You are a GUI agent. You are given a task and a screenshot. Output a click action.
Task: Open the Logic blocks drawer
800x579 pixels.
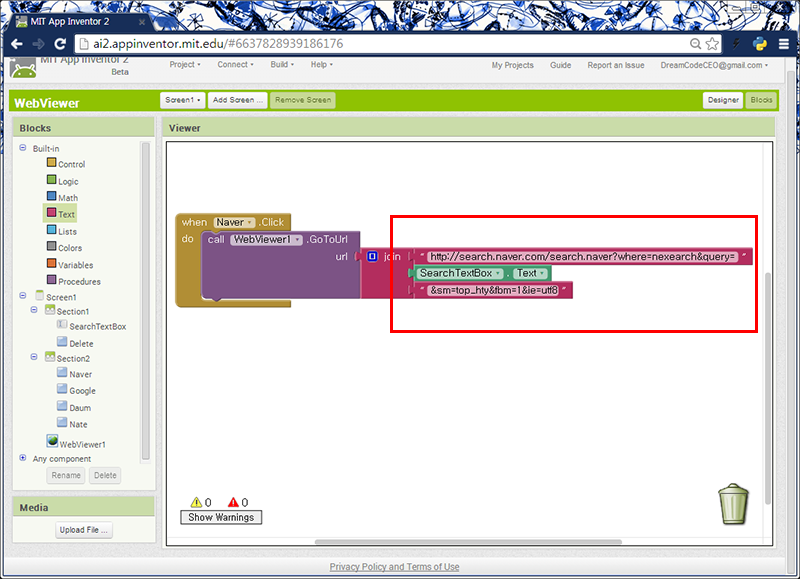point(62,181)
